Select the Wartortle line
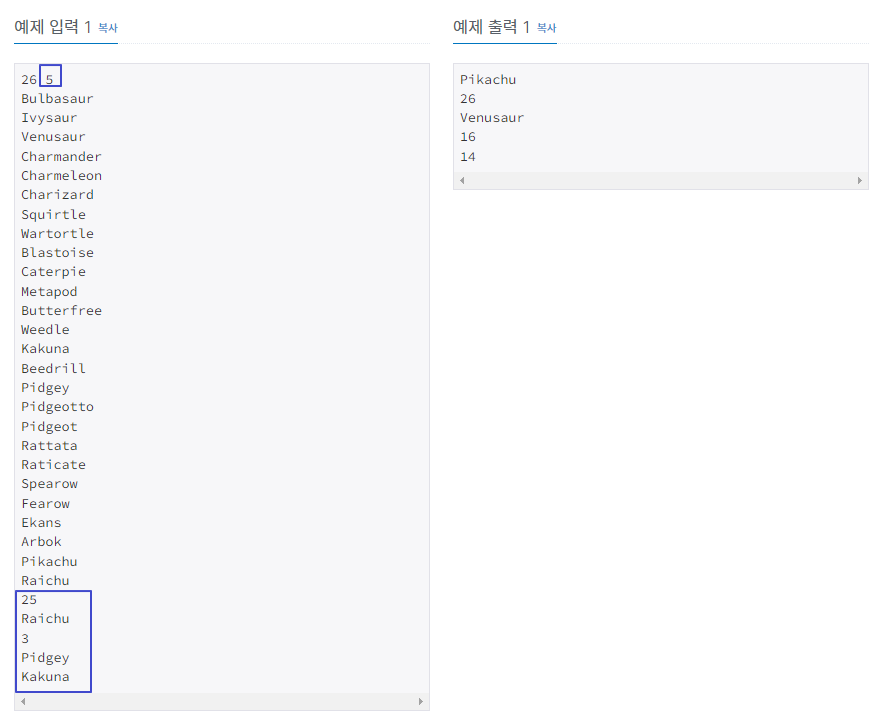This screenshot has height=716, width=880. (57, 233)
